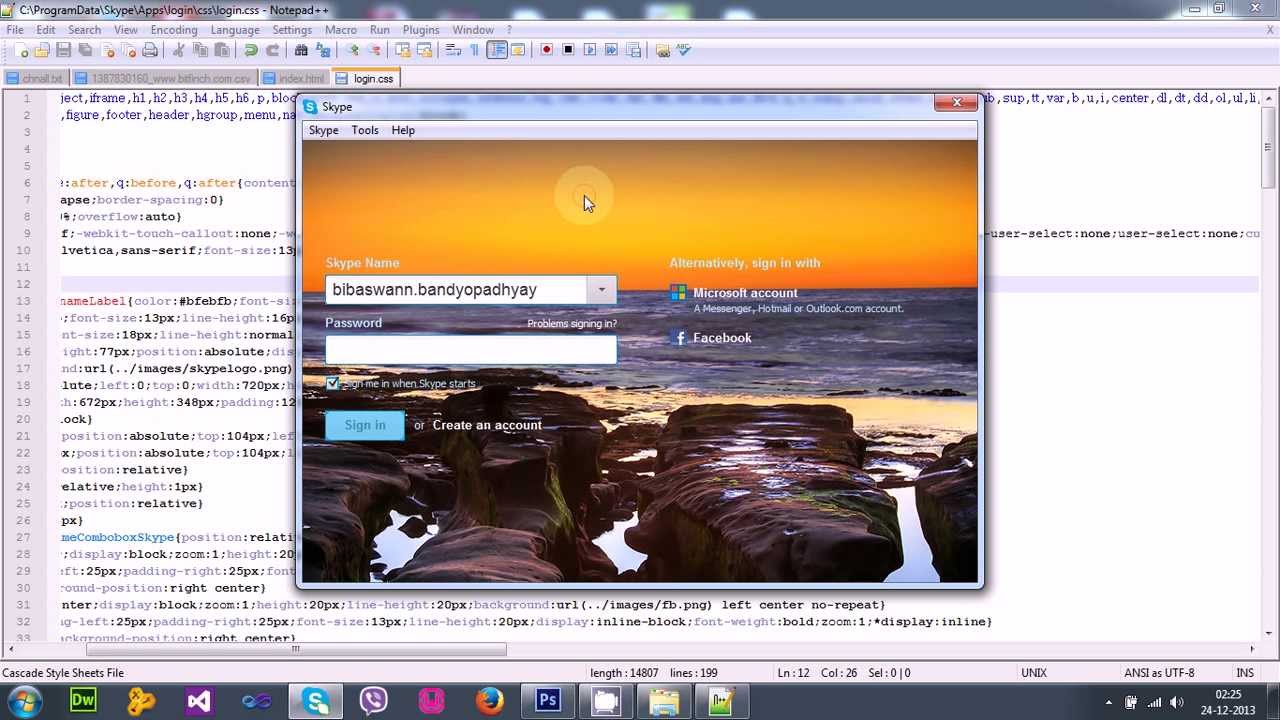
Task: Click UNIX line ending in status bar
Action: point(1034,673)
